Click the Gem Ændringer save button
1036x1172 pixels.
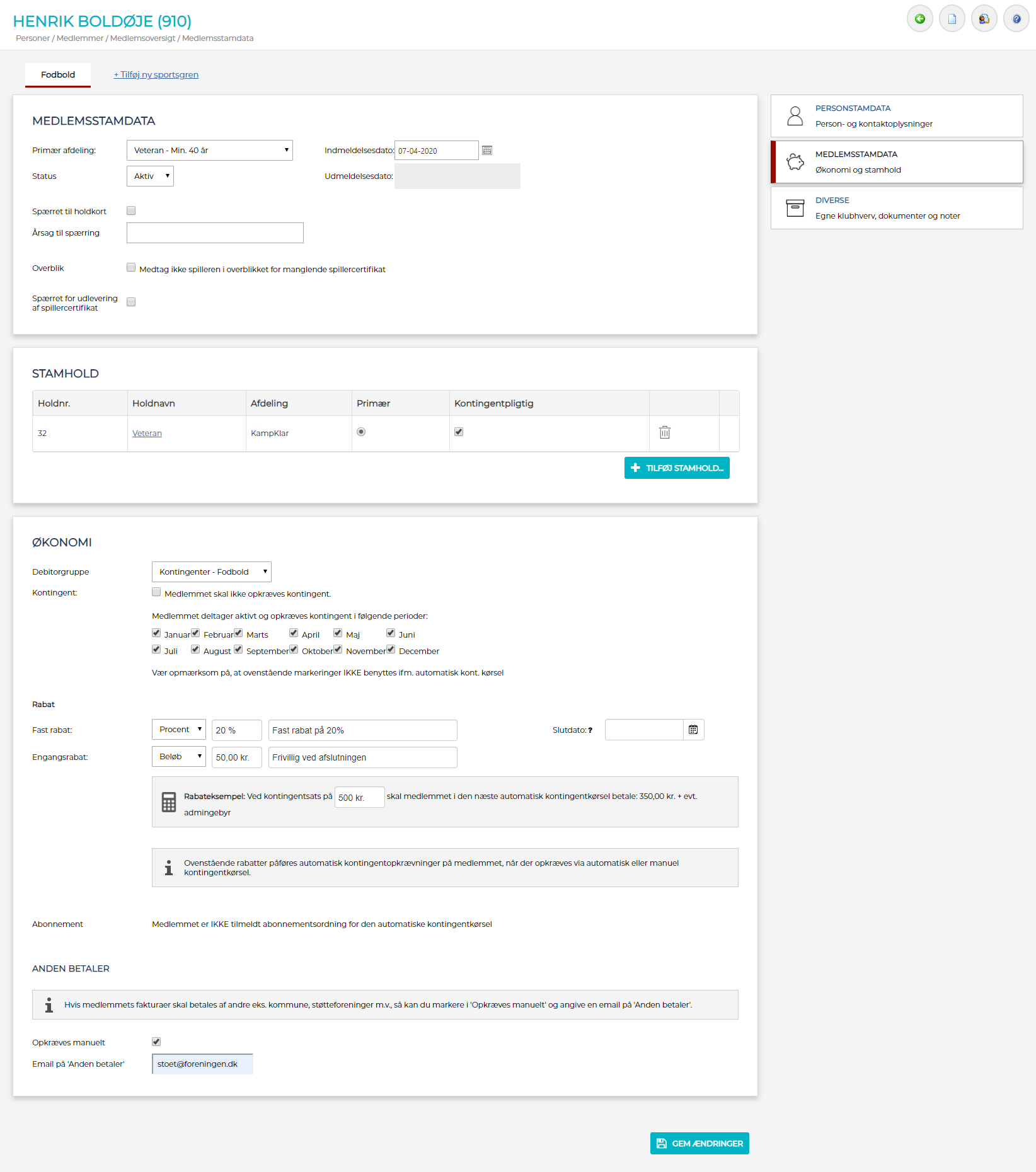point(699,1143)
